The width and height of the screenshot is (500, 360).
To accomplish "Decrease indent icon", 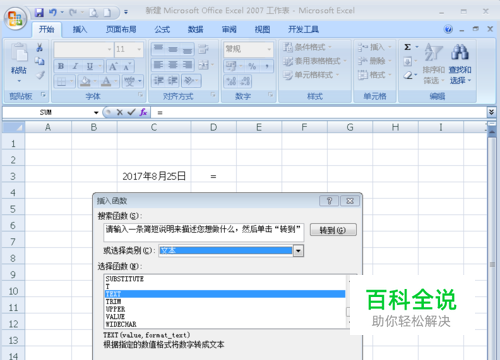I will coord(158,80).
